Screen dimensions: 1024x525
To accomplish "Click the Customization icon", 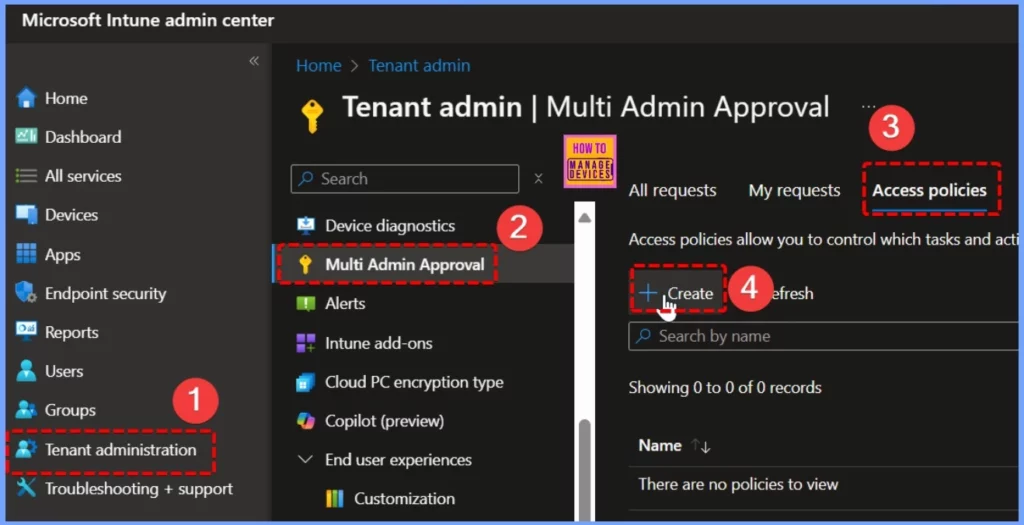I will pos(334,499).
